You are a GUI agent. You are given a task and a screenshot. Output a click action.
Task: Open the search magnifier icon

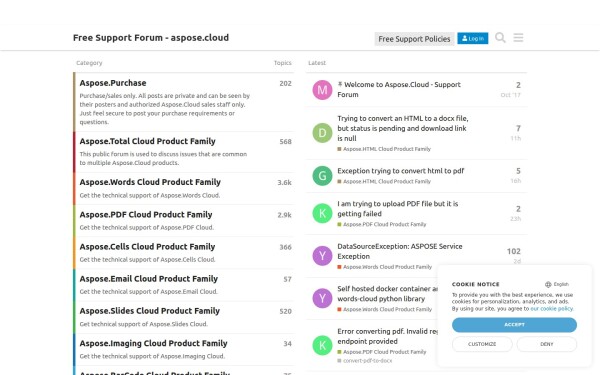pos(500,38)
